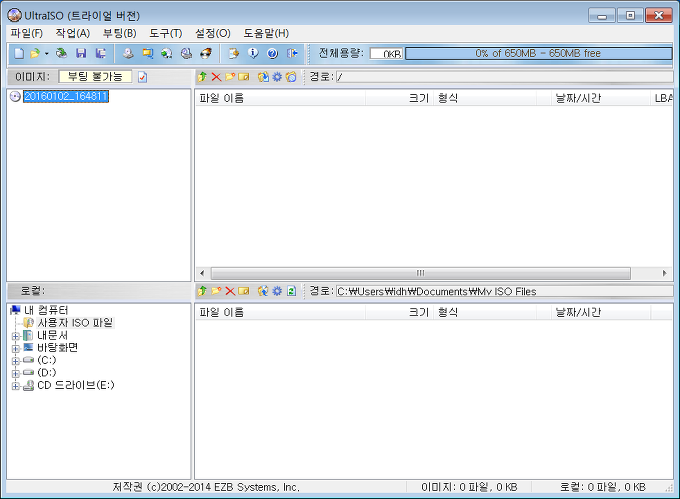This screenshot has height=499, width=680.
Task: Click the Rename icon in image toolbar
Action: point(244,77)
